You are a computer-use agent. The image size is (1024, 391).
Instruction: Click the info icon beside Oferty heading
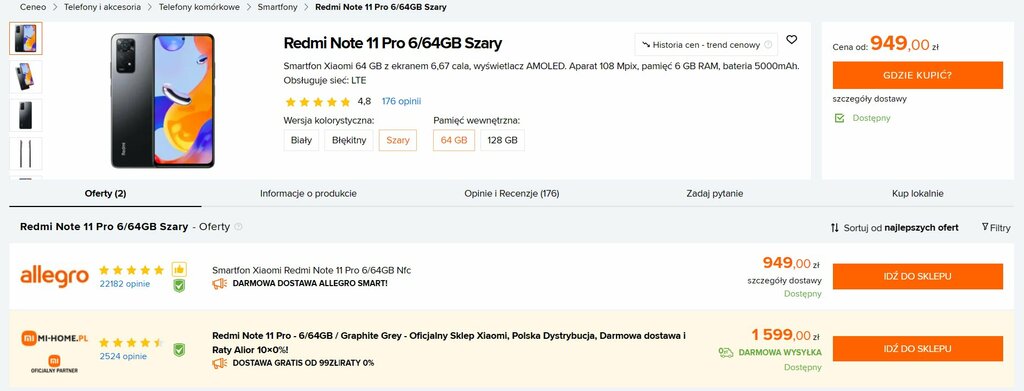238,227
